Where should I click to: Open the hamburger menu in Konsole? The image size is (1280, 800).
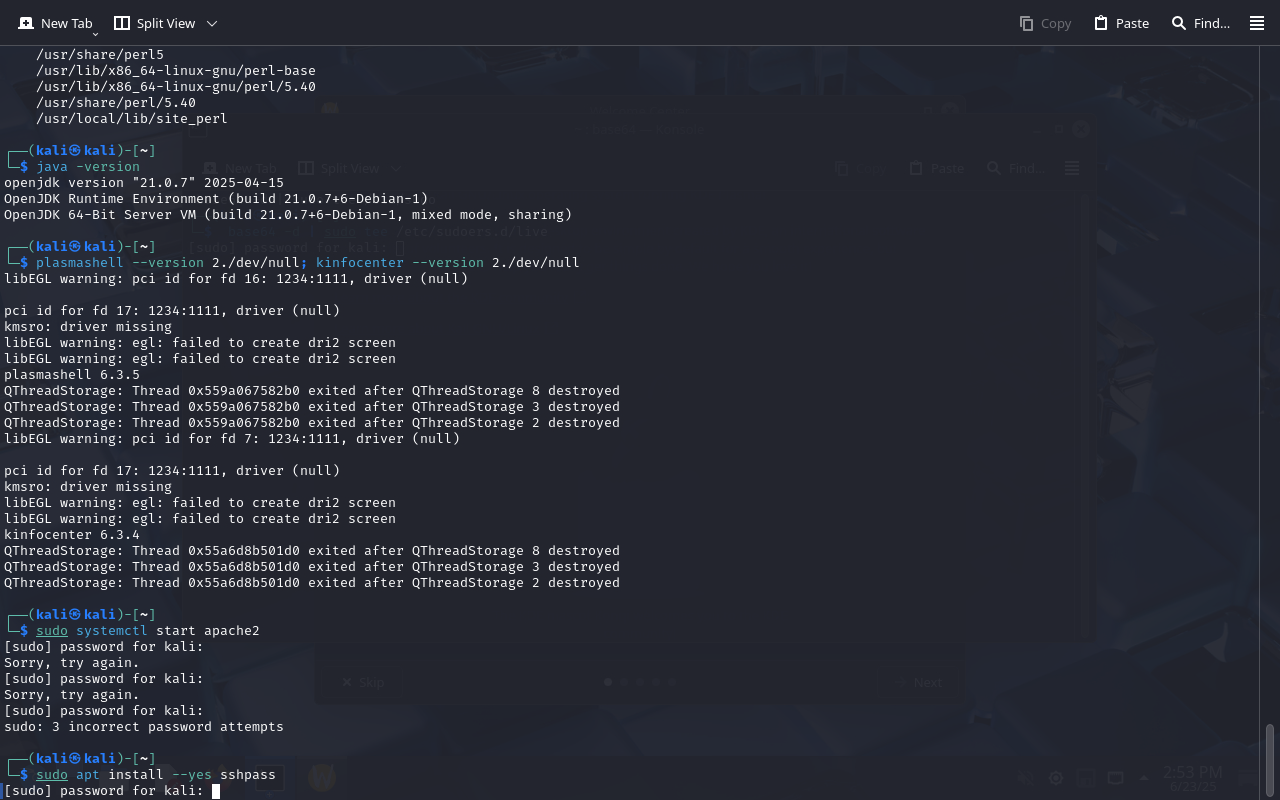point(1257,23)
